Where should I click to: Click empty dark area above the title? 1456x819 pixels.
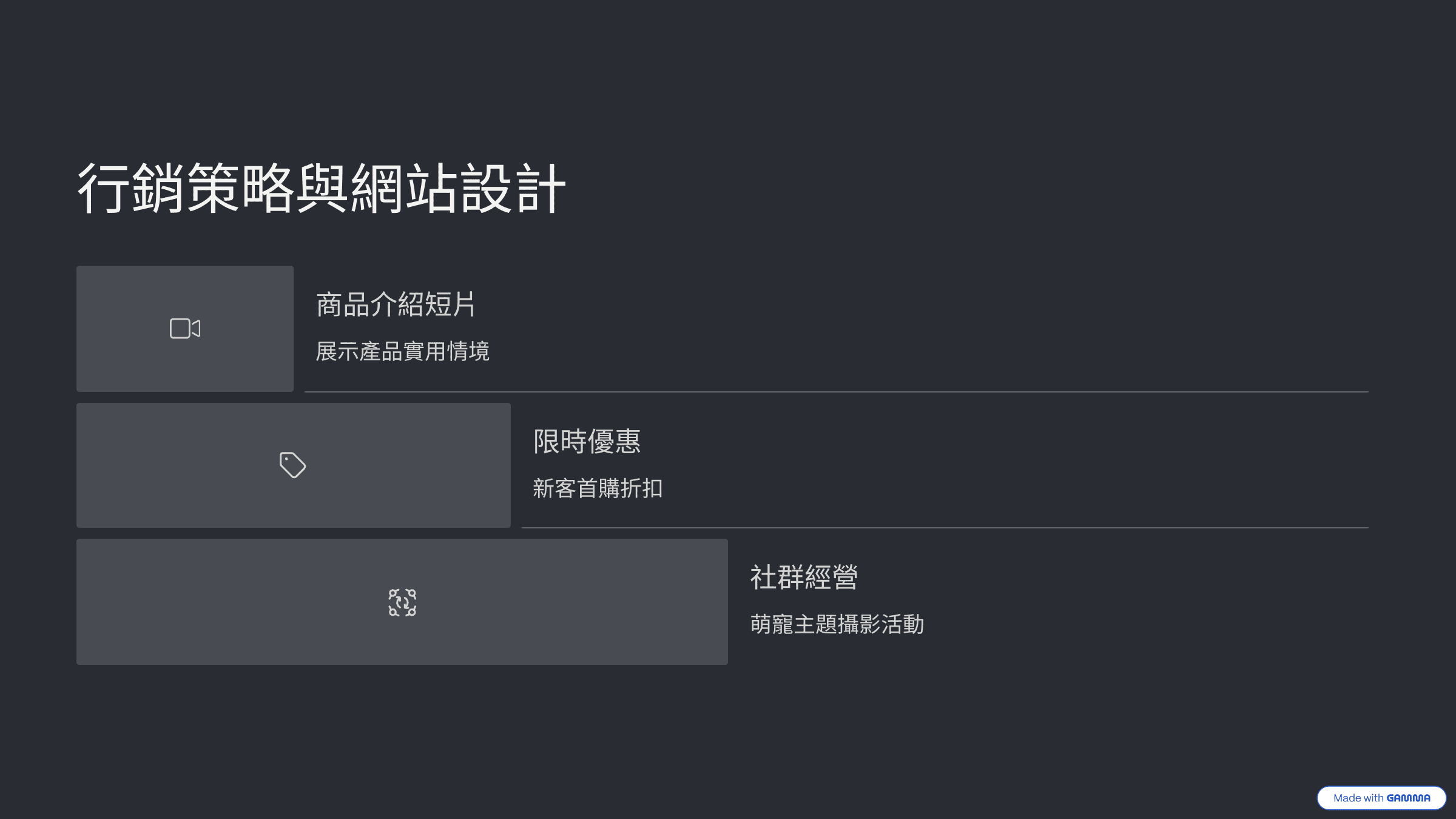[x=728, y=73]
